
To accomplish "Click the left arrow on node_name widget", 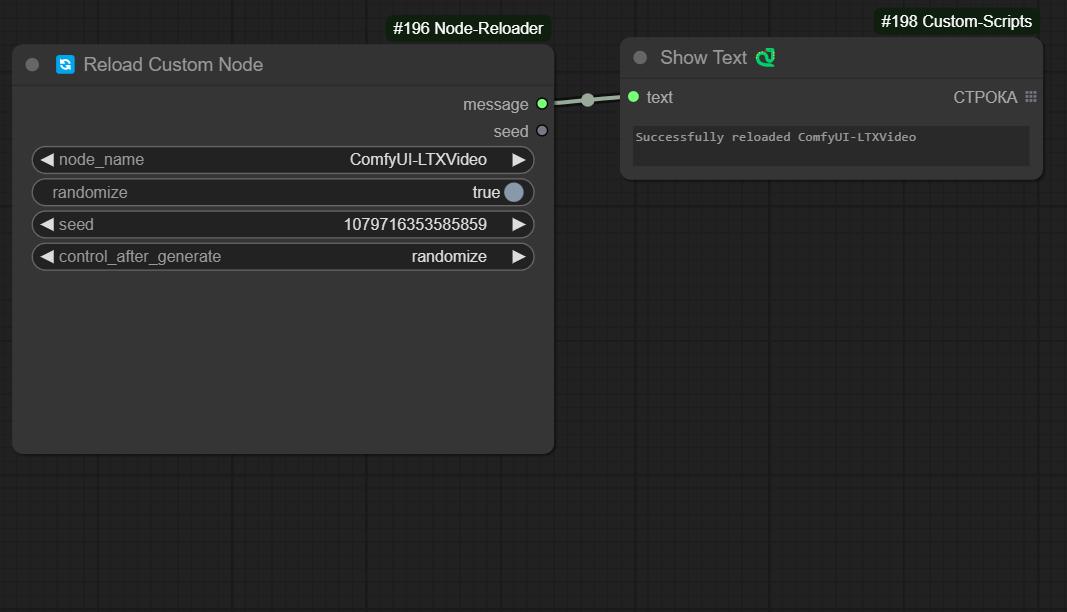I will [46, 159].
